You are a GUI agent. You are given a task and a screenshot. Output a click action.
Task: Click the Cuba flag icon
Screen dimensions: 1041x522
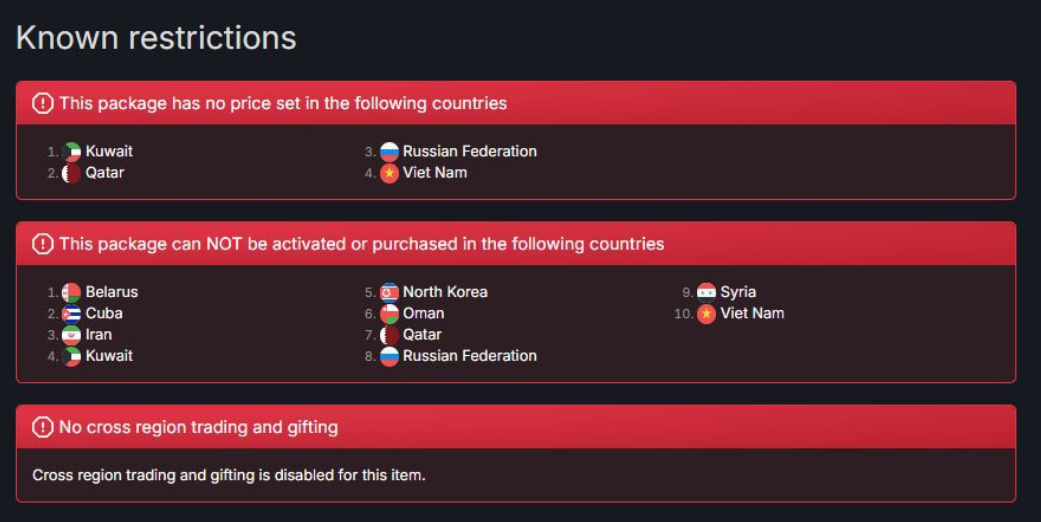click(x=72, y=313)
